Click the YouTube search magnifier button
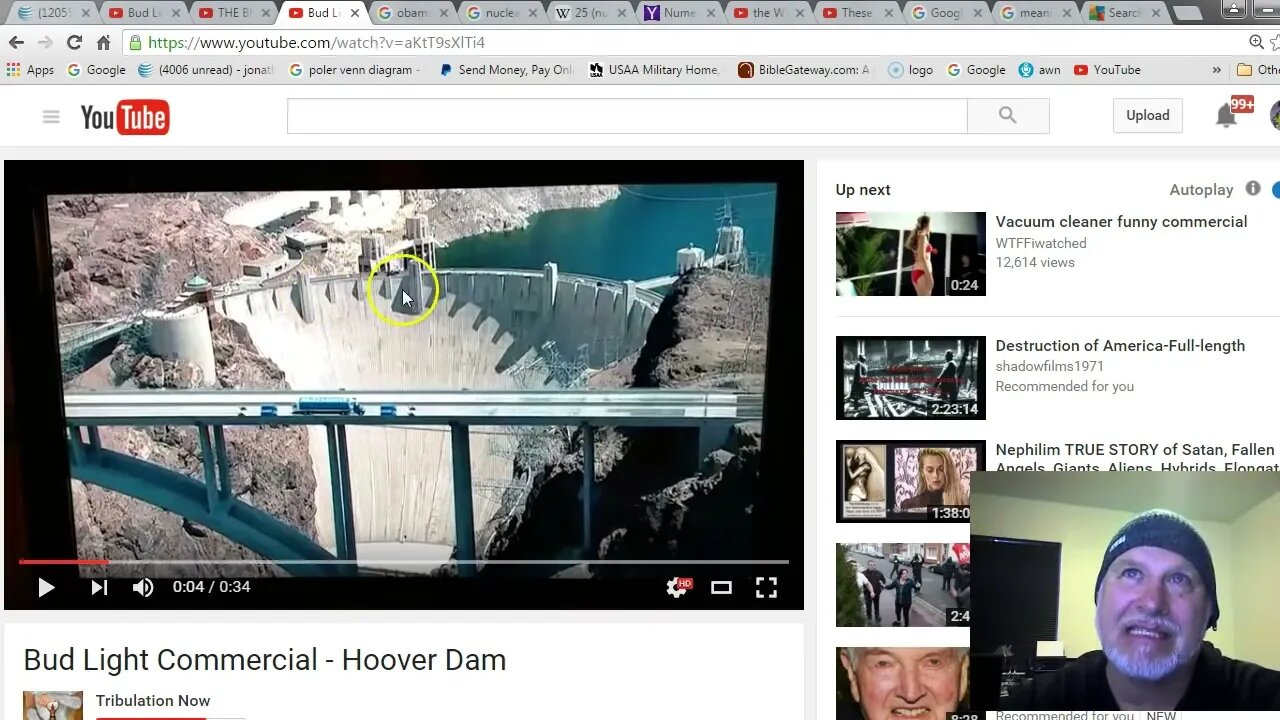The image size is (1280, 720). coord(1008,116)
